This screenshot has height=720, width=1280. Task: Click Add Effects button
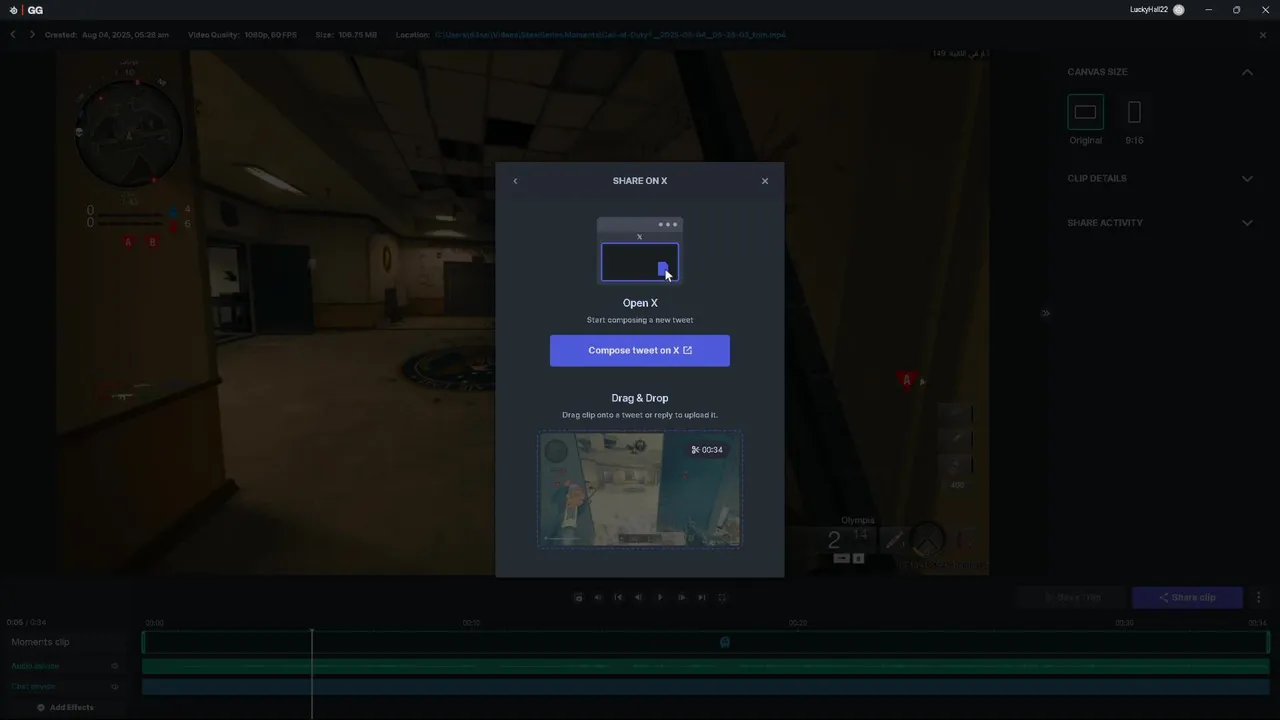click(65, 707)
